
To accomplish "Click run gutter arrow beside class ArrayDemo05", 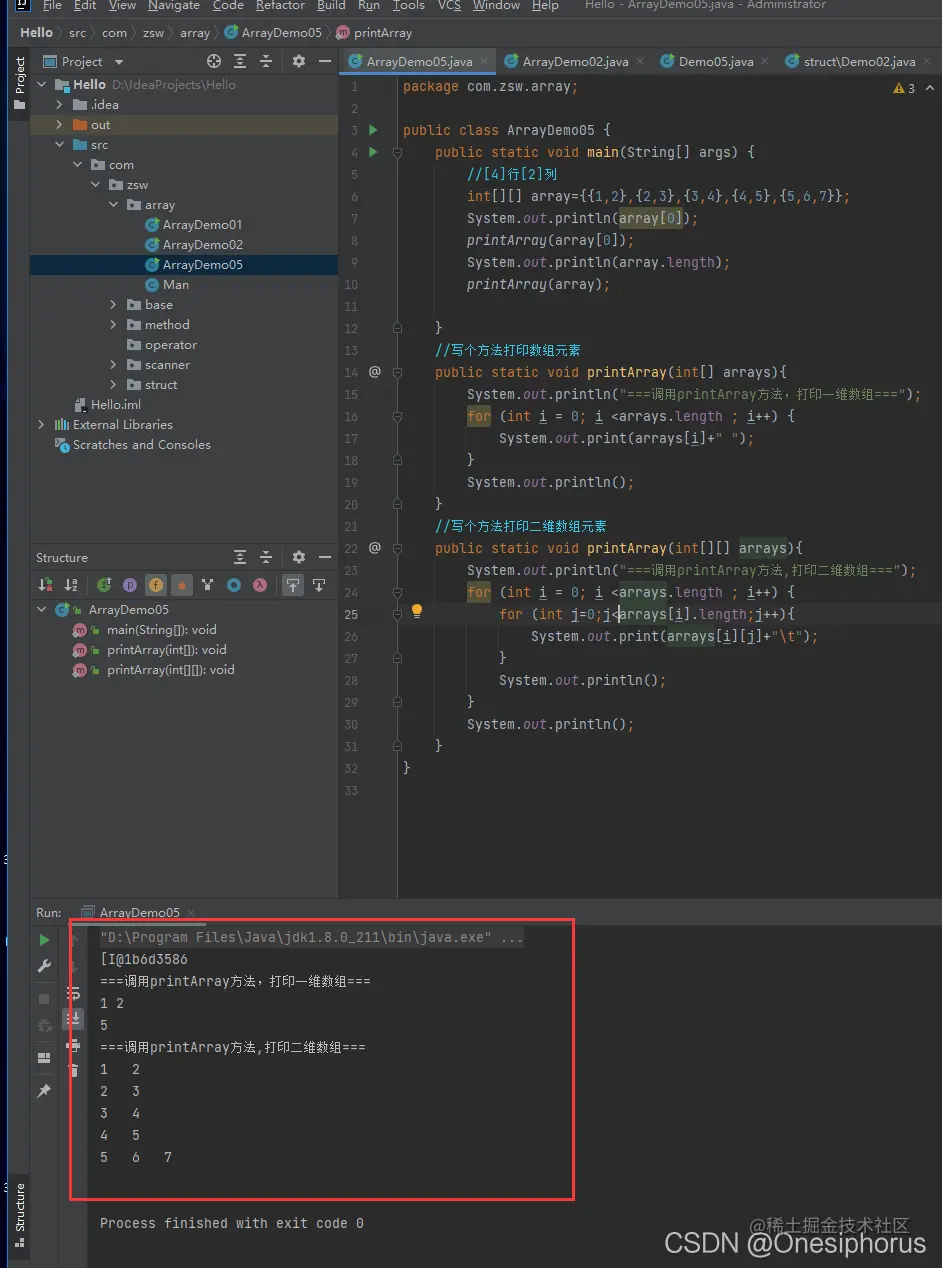I will point(373,130).
